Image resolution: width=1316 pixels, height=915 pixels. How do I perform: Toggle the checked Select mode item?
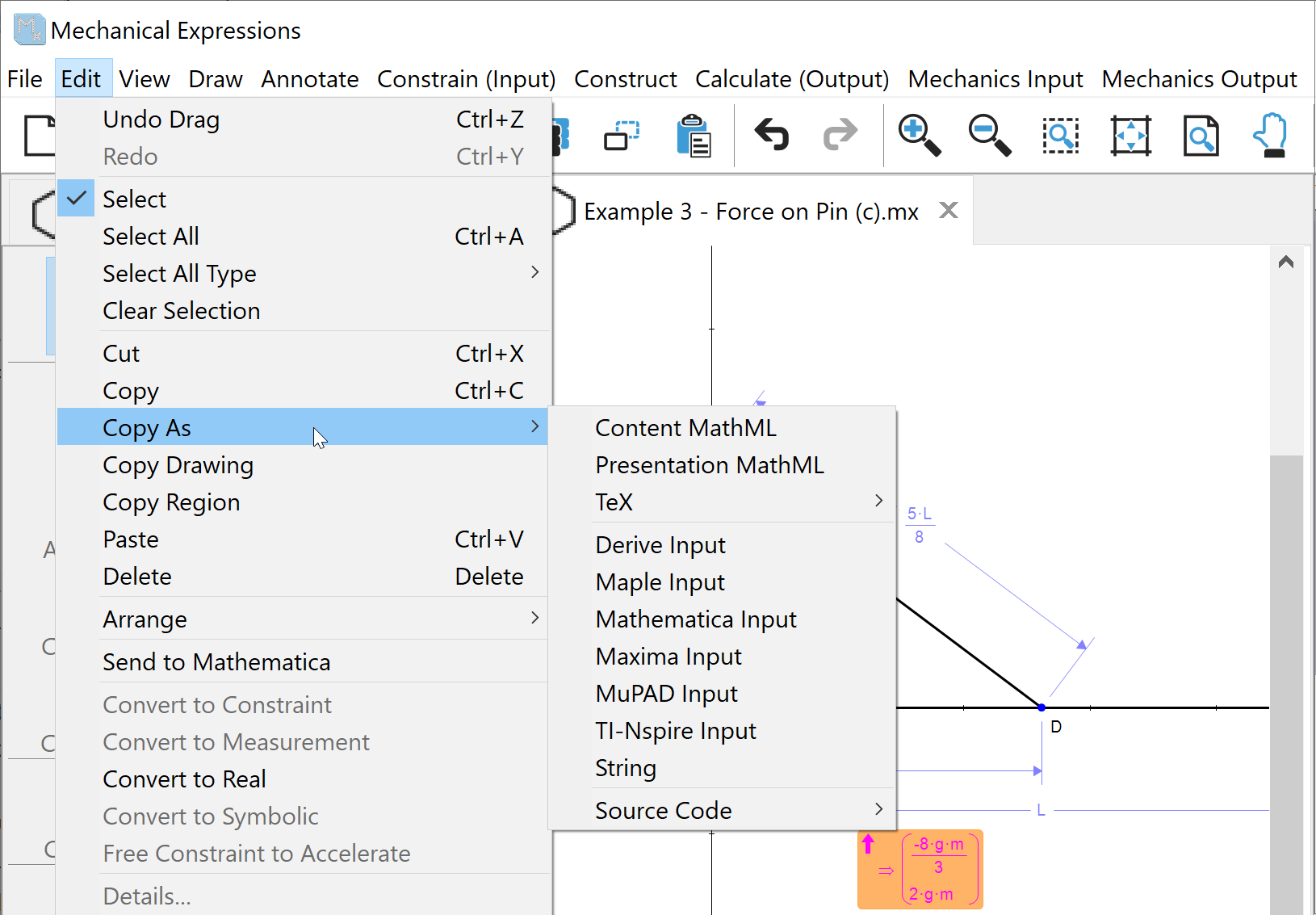(x=134, y=199)
